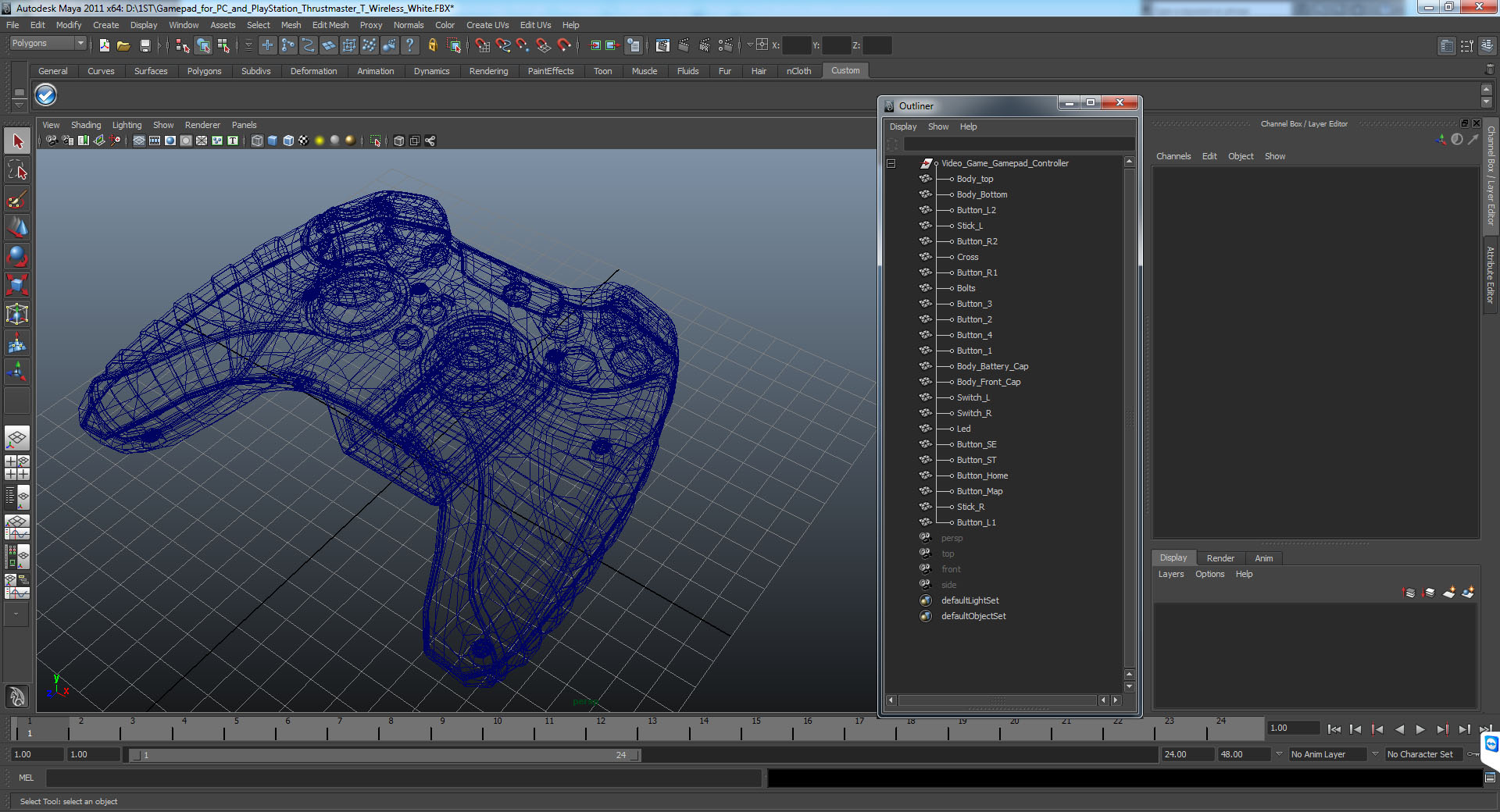The image size is (1500, 812).
Task: Click the Outliner horizontal scrollbar
Action: [998, 700]
